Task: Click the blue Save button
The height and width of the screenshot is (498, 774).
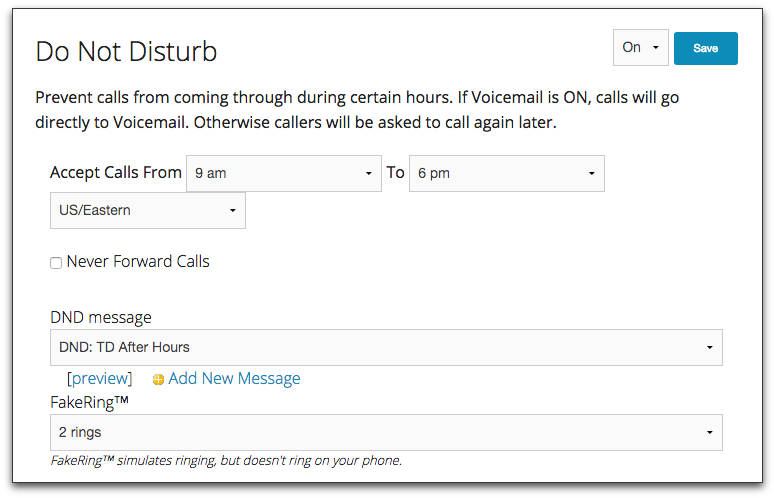Action: pos(705,48)
